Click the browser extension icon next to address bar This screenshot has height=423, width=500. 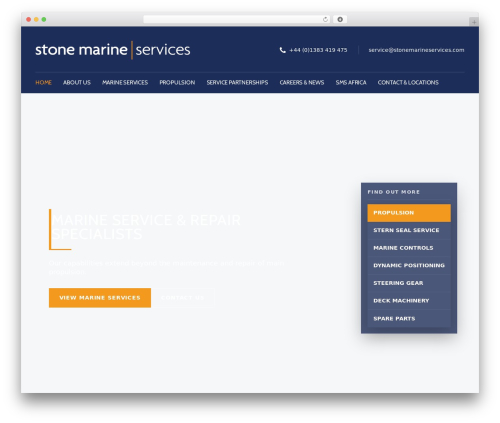(340, 19)
